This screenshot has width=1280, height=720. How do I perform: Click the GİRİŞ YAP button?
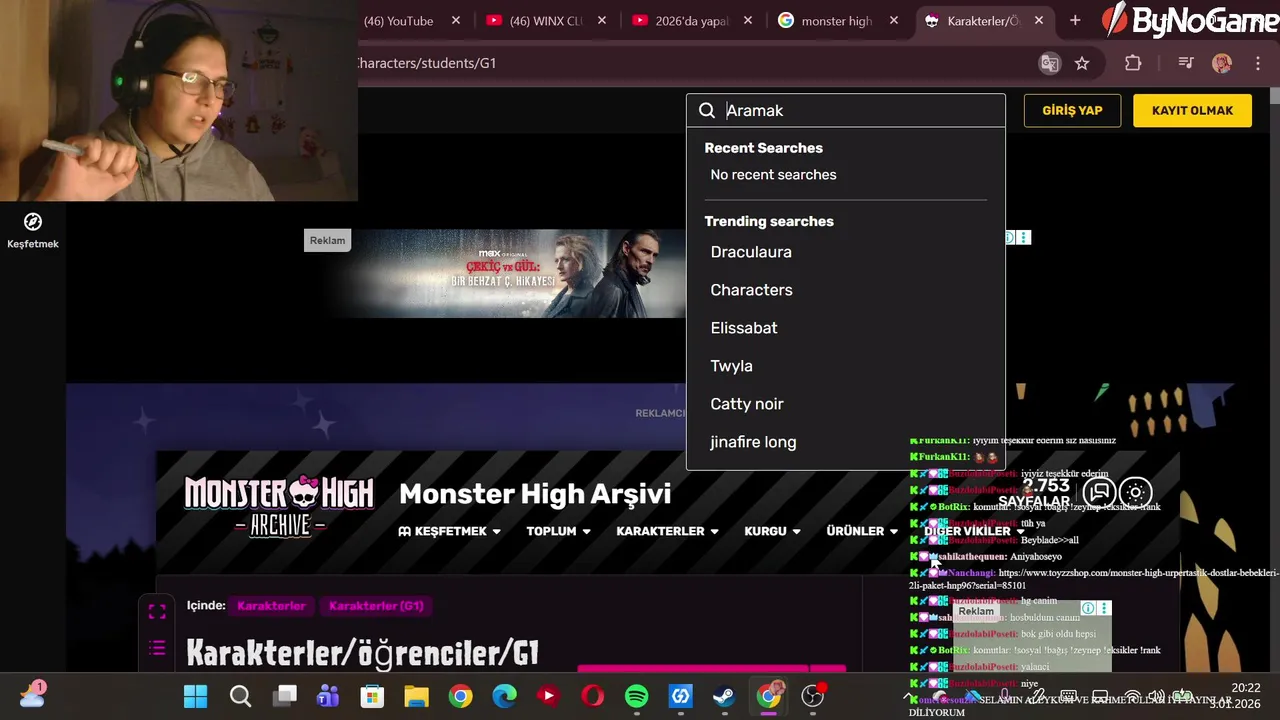pos(1072,111)
